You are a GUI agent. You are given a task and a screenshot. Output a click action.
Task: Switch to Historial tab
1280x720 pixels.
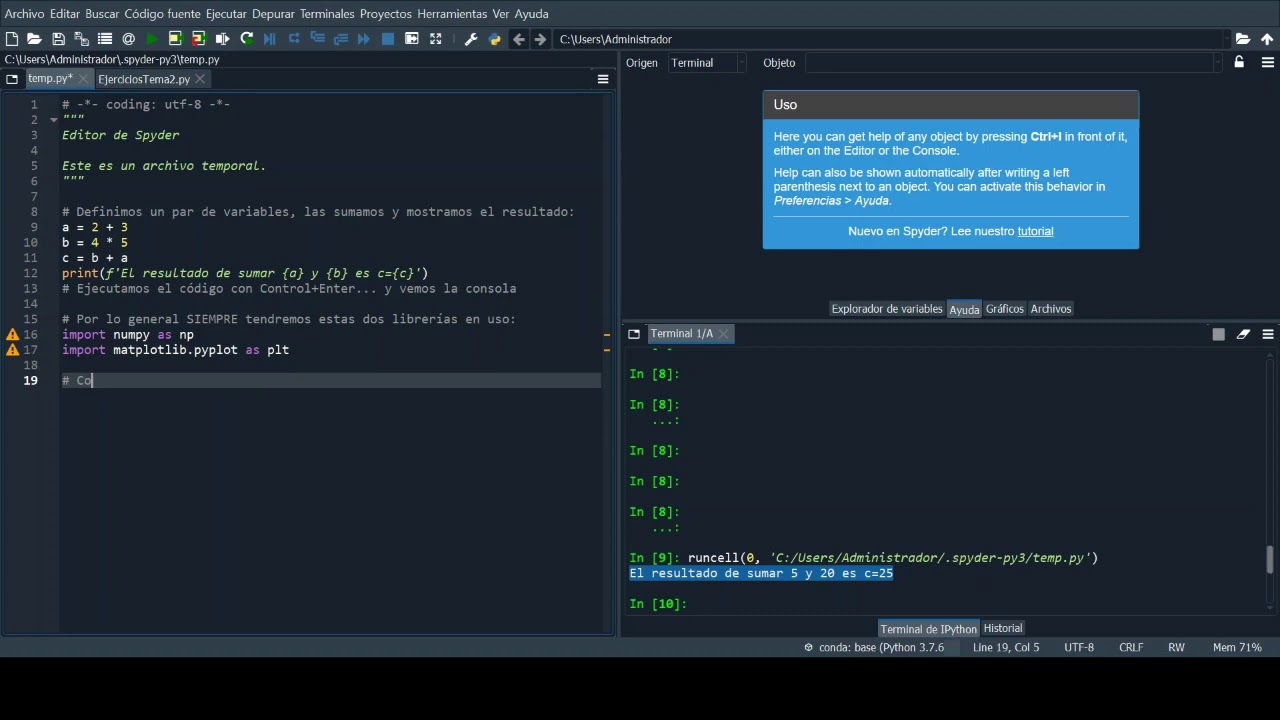click(x=1003, y=628)
